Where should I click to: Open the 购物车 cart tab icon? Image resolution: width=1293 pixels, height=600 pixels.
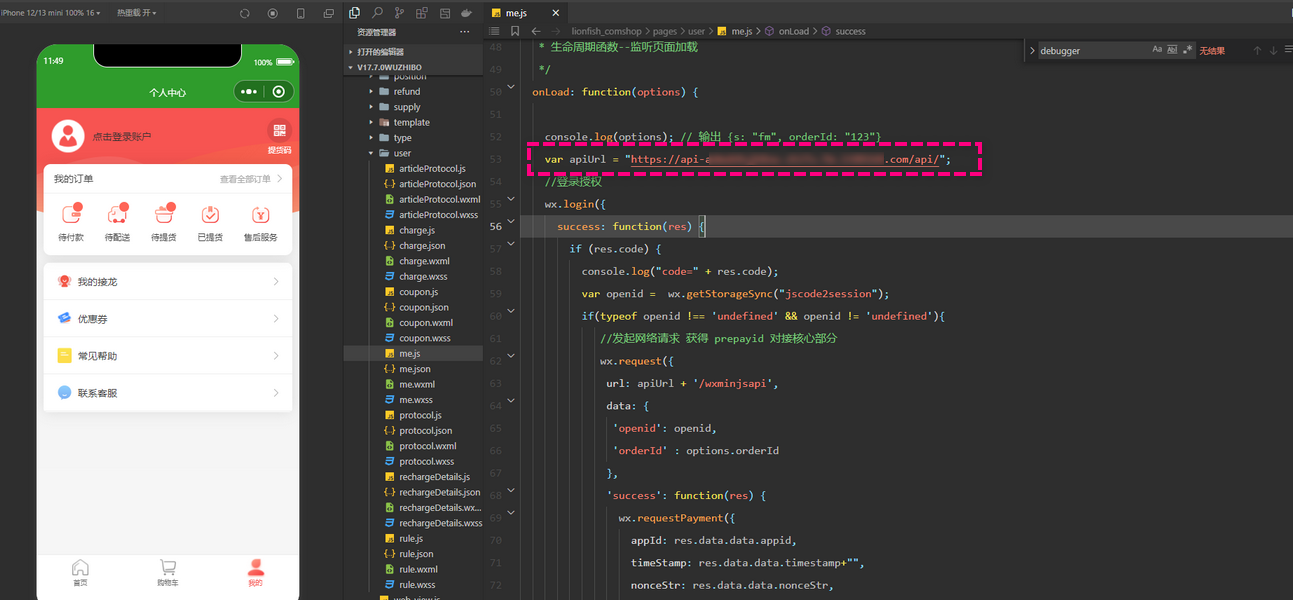[167, 568]
